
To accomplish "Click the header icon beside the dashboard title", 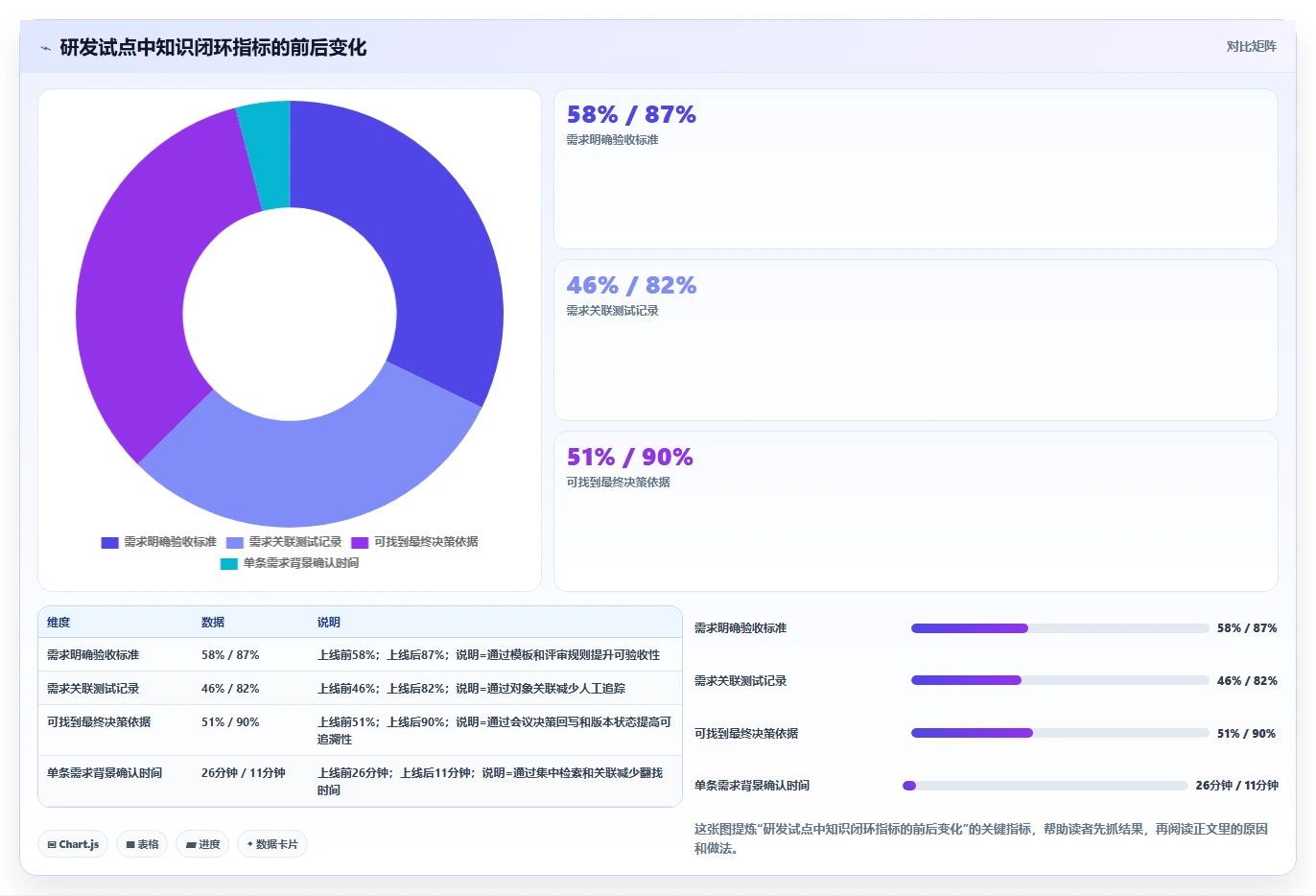I will pos(45,48).
